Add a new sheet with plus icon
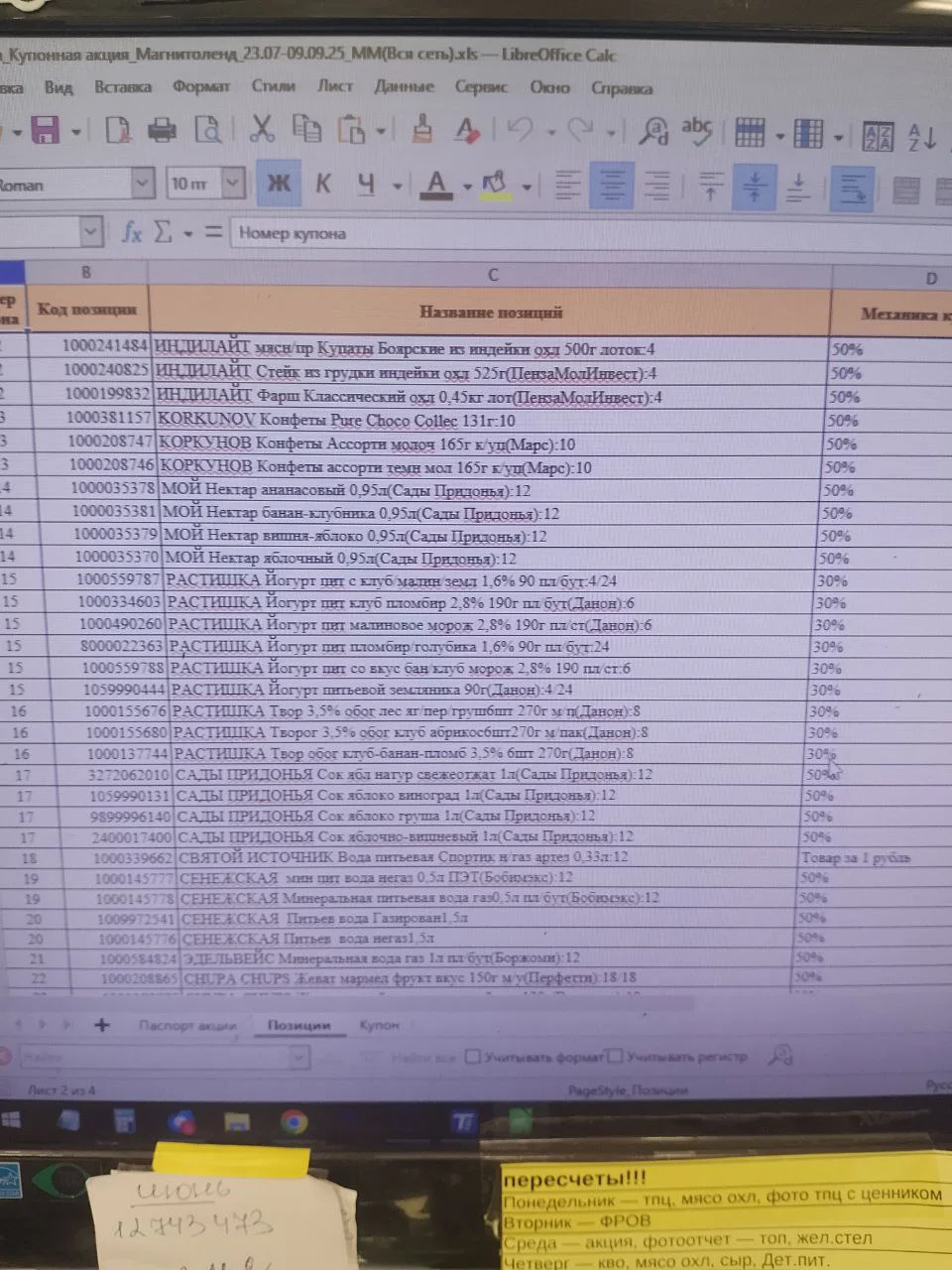 (101, 1025)
